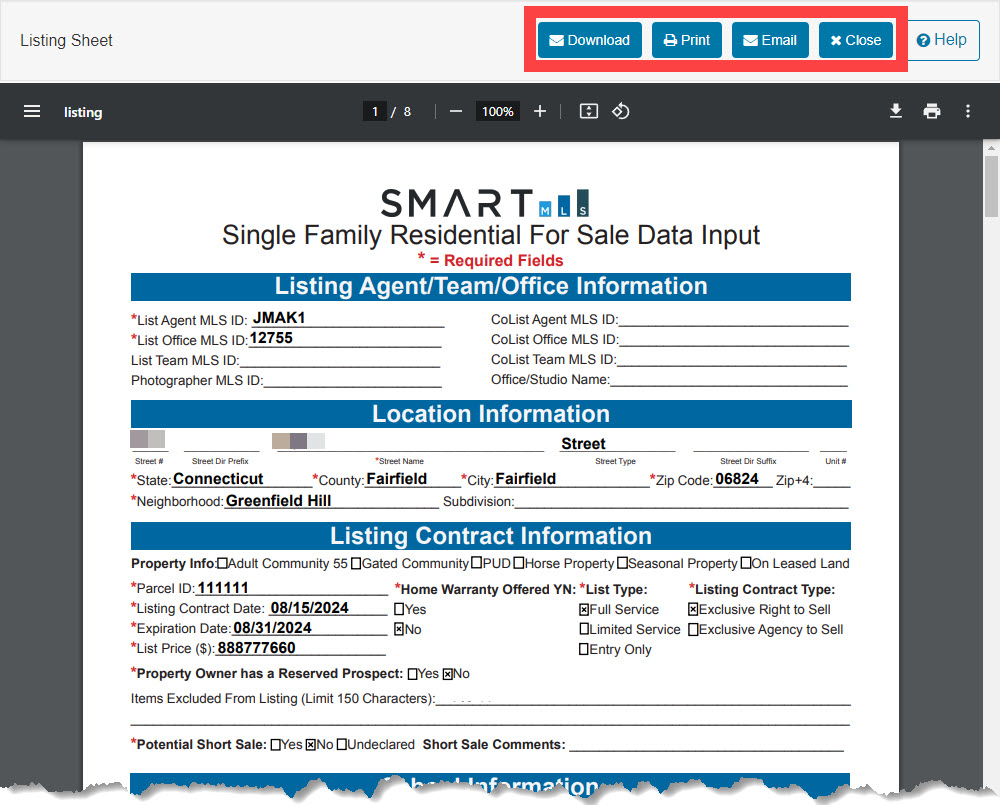Toggle Home Warranty No checkbox
Viewport: 1000px width, 805px height.
coord(399,630)
